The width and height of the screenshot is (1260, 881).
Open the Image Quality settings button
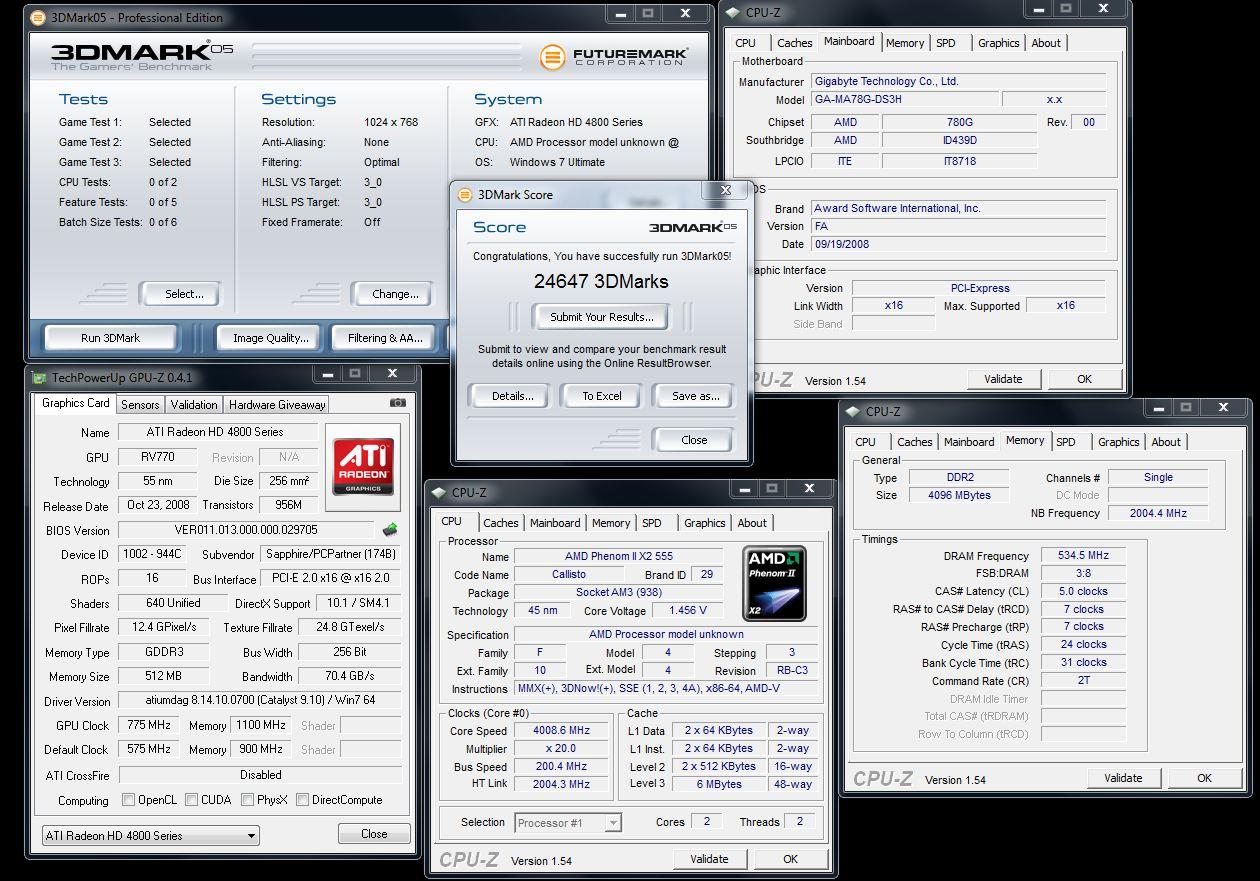click(x=271, y=338)
